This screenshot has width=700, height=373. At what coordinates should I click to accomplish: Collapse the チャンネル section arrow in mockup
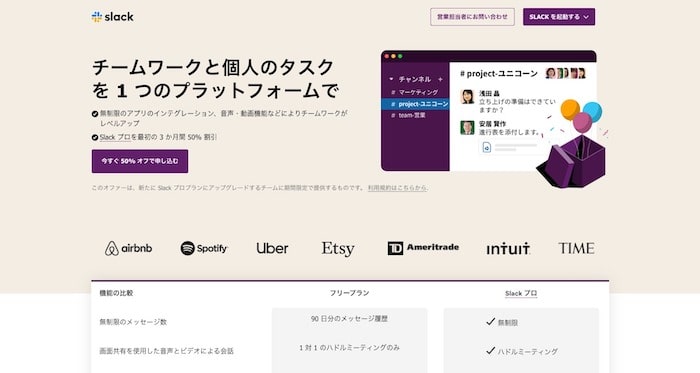(391, 79)
